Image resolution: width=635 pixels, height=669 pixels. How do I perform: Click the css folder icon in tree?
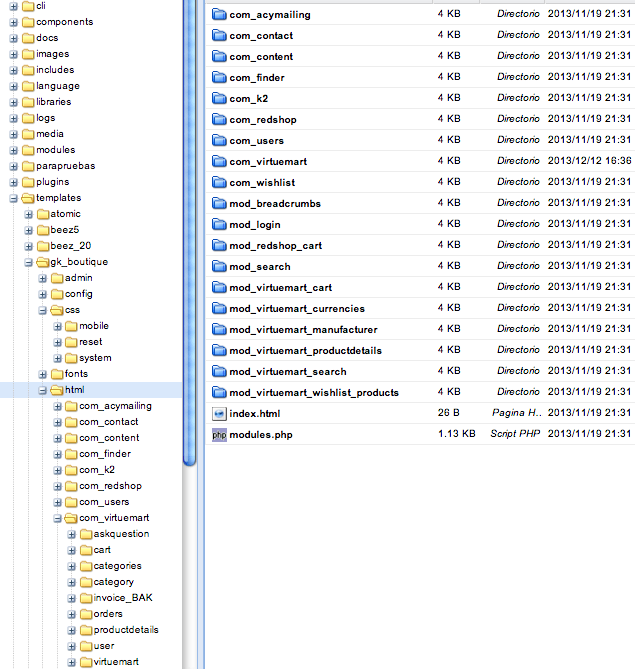57,310
